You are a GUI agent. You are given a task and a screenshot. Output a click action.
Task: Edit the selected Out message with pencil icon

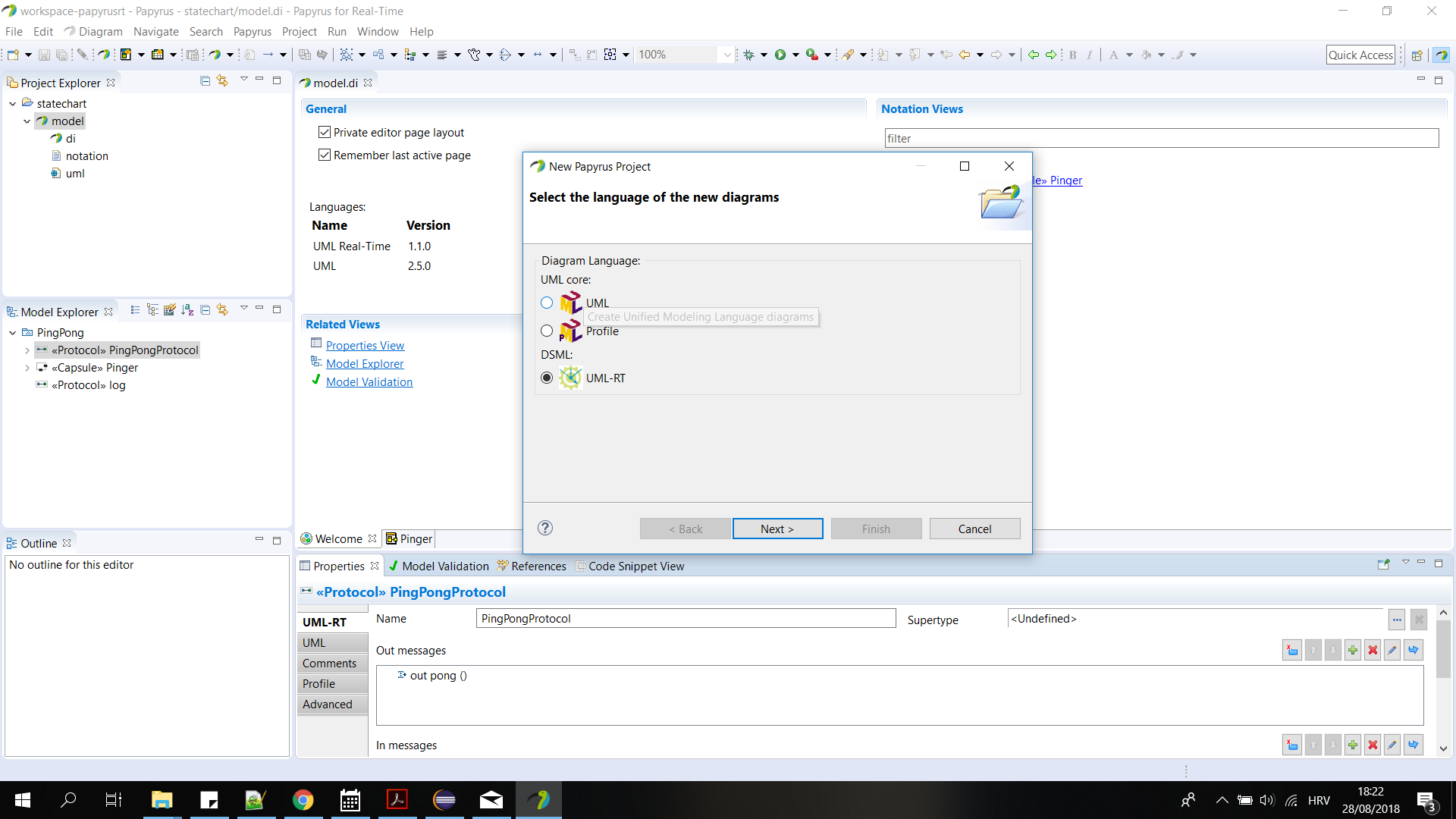click(x=1392, y=650)
